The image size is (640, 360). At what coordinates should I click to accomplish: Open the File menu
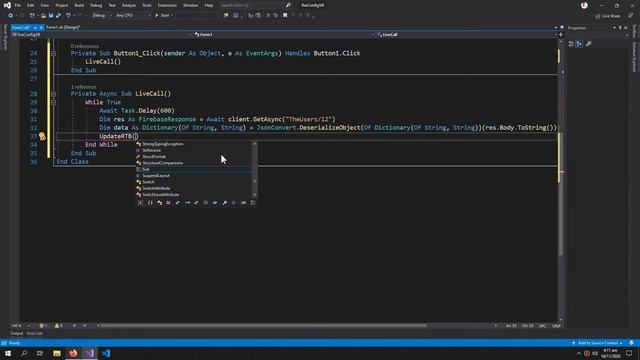coord(18,5)
